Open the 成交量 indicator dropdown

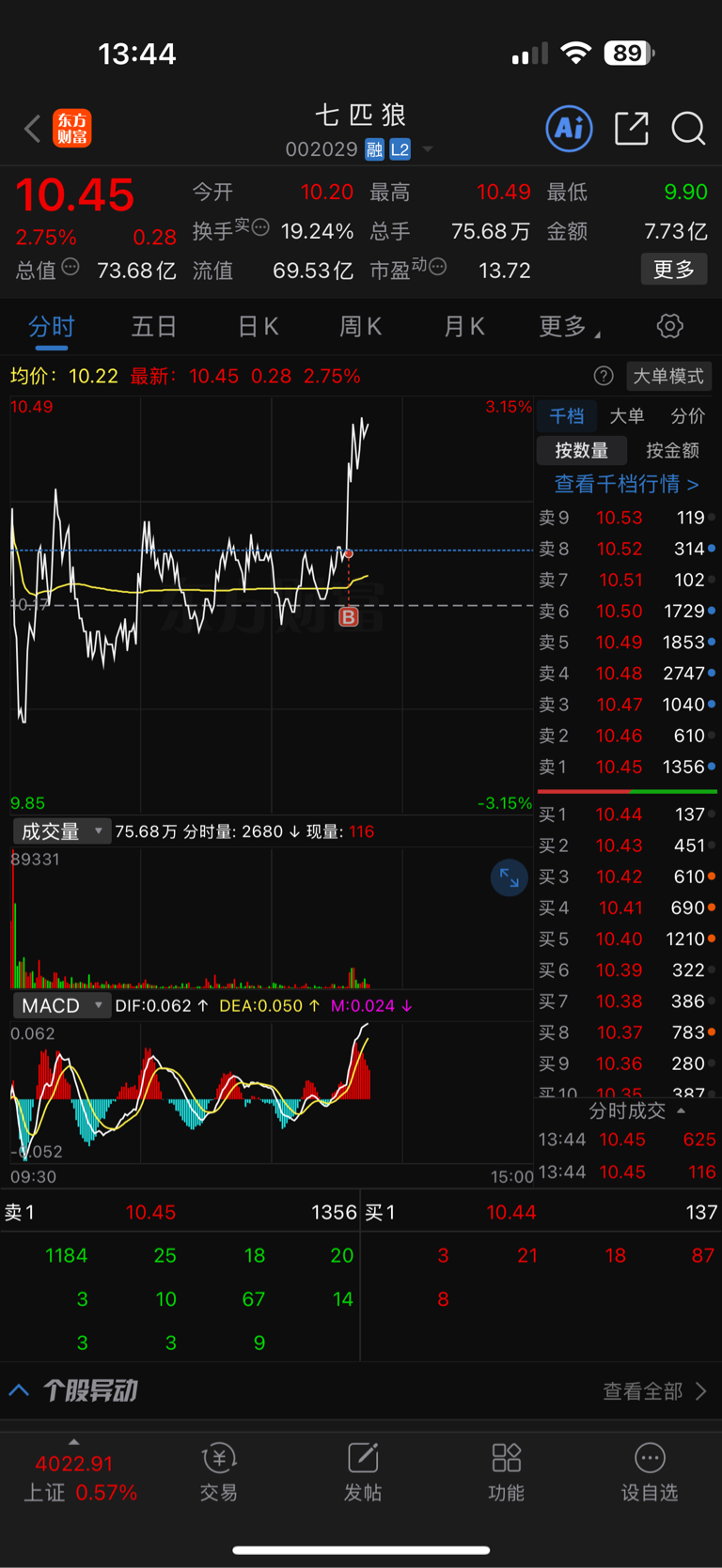62,831
